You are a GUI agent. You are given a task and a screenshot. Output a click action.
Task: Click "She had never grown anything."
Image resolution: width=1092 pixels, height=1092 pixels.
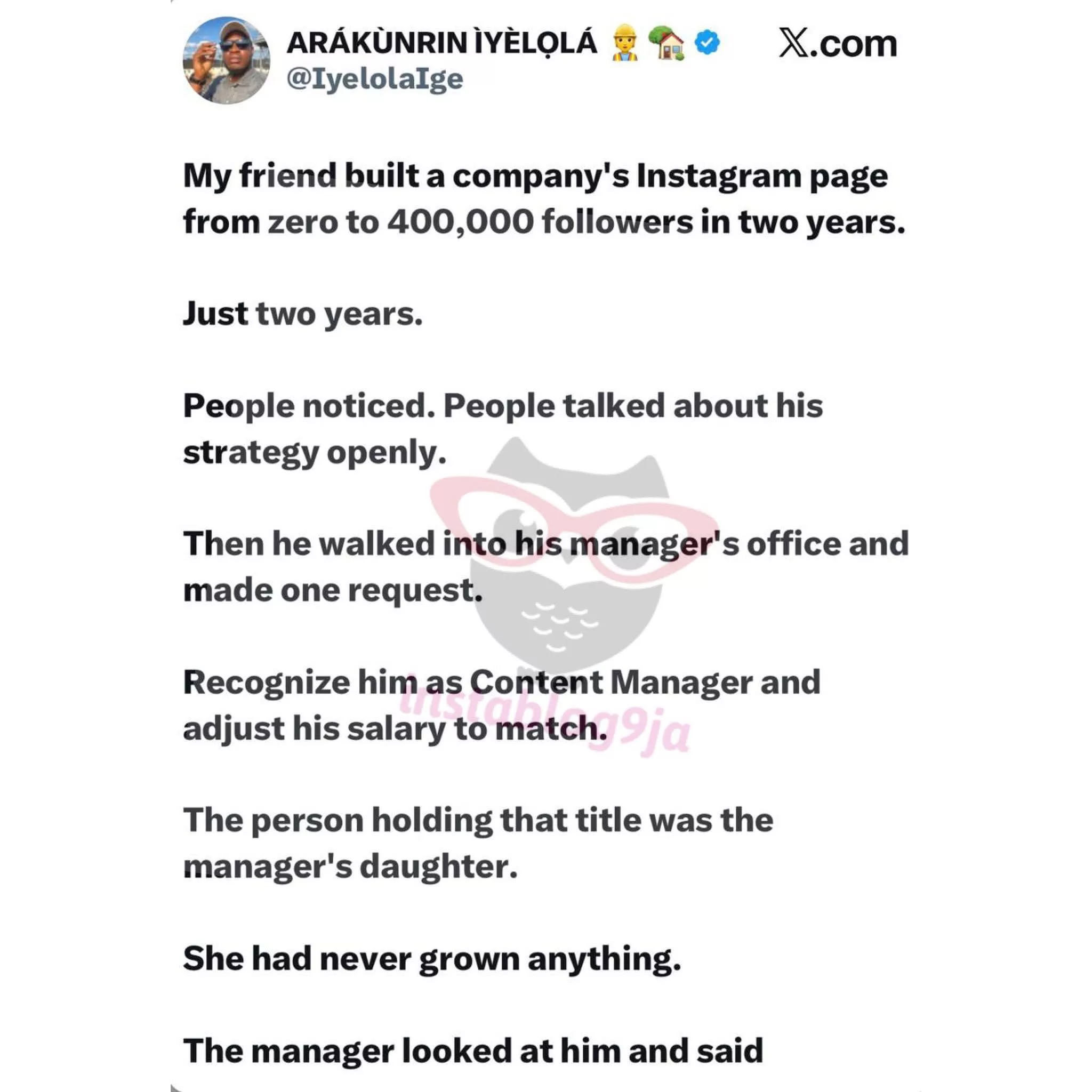coord(431,959)
